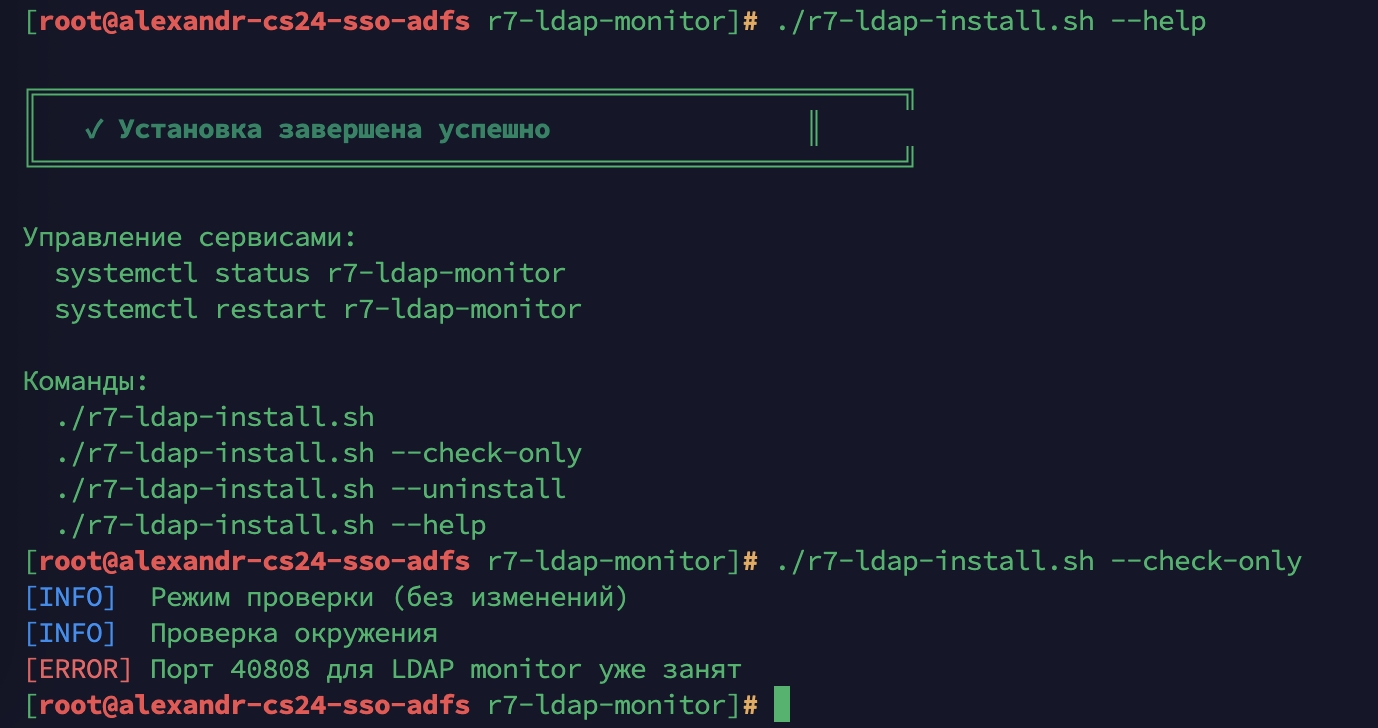The width and height of the screenshot is (1378, 728).
Task: Select the "systemctl restart r7-ldap-monitor" line
Action: point(318,309)
